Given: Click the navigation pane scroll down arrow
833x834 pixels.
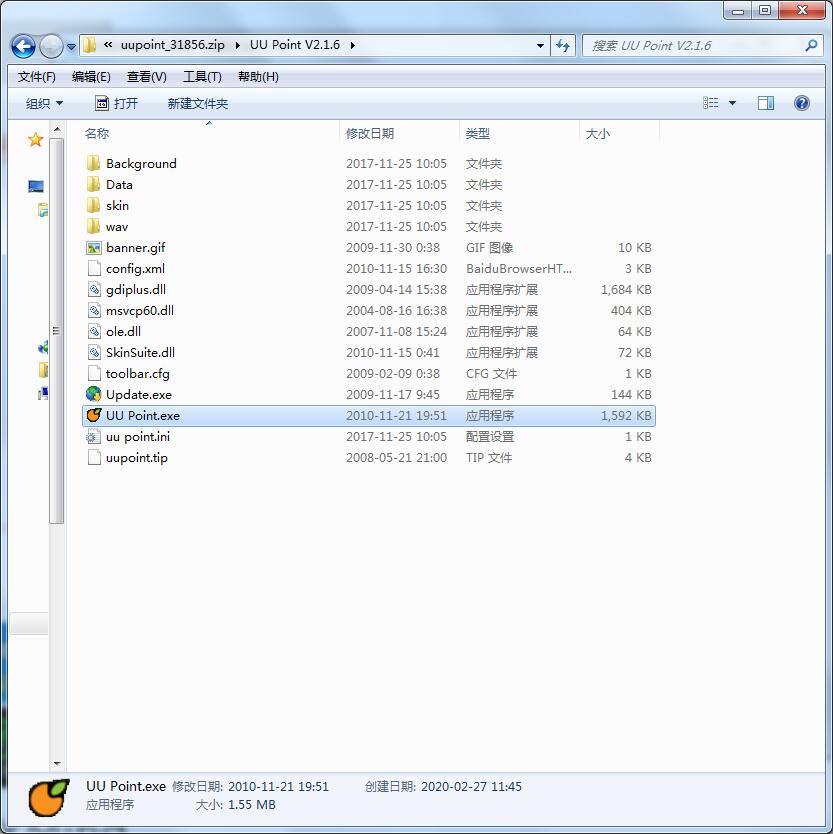Looking at the screenshot, I should pyautogui.click(x=57, y=764).
